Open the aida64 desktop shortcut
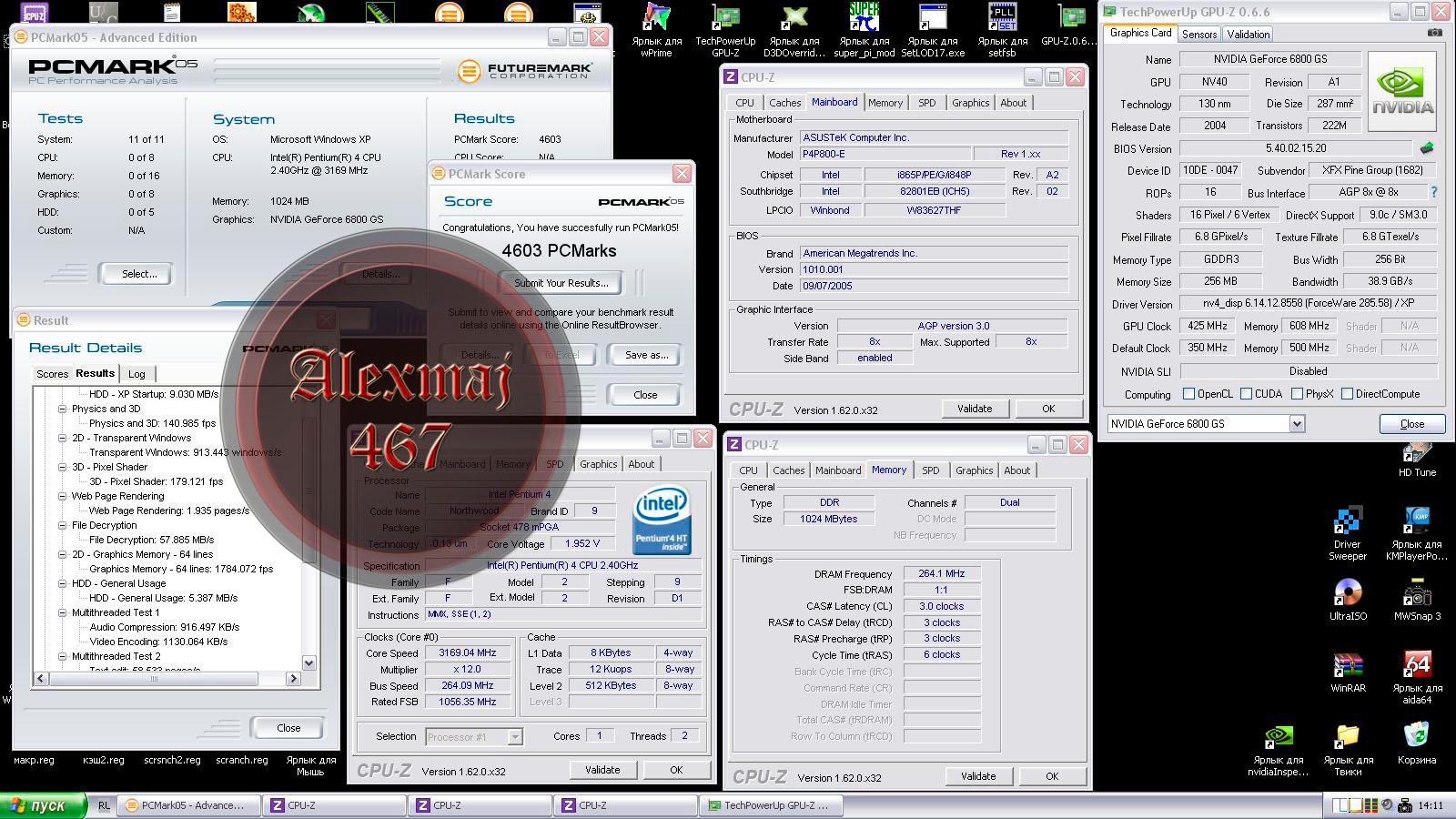Image resolution: width=1456 pixels, height=819 pixels. [x=1417, y=678]
